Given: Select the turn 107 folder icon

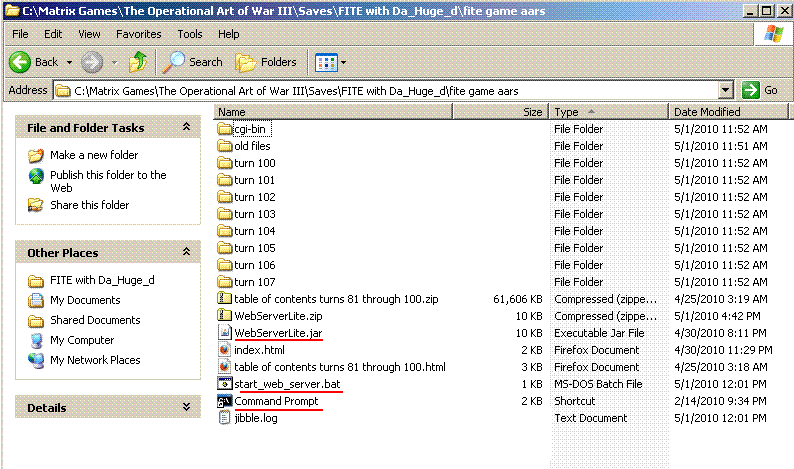Looking at the screenshot, I should point(224,282).
